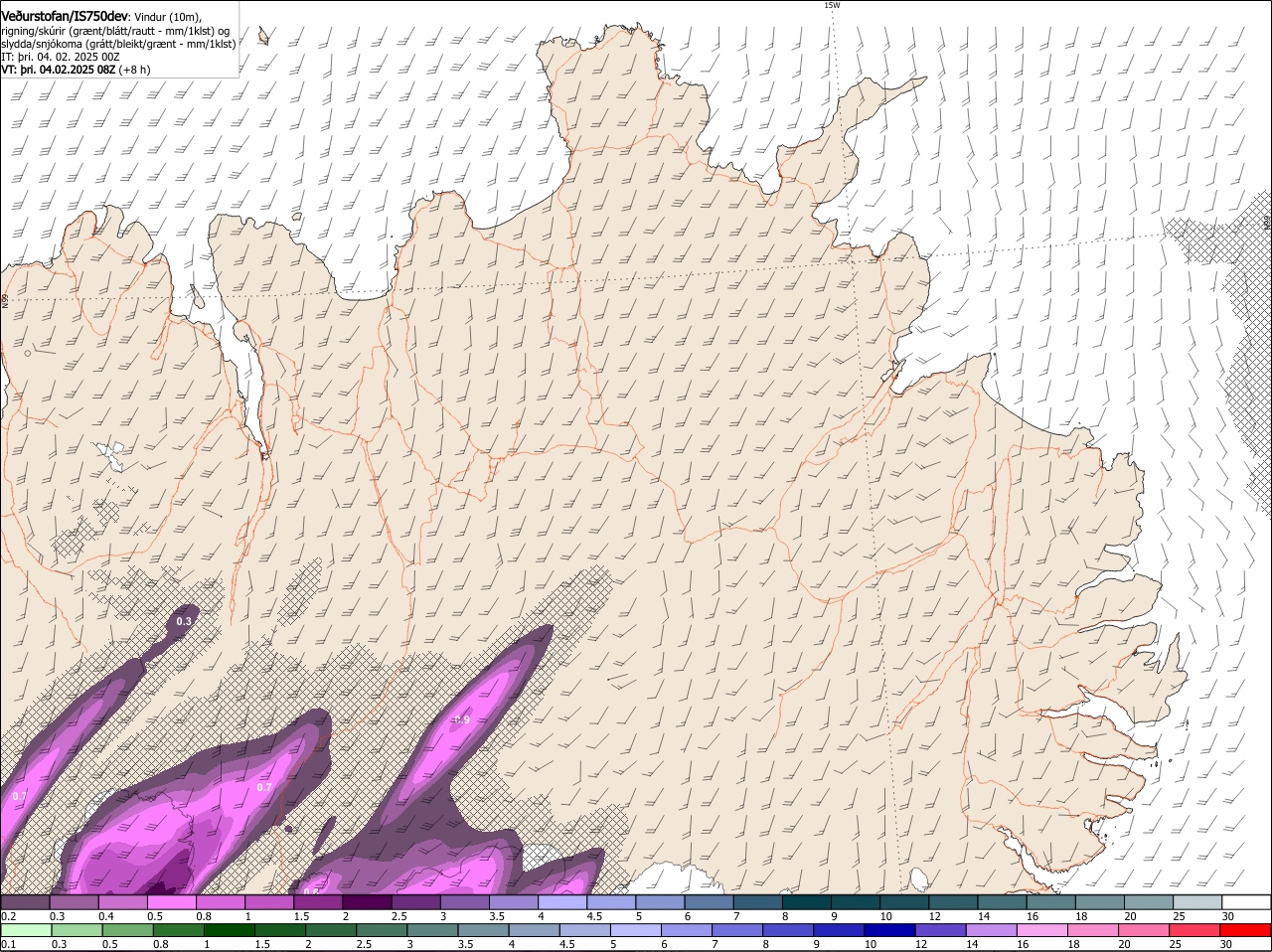Pick the 0.5–0.8 green swatch in rain legend
This screenshot has width=1272, height=952.
point(127,931)
